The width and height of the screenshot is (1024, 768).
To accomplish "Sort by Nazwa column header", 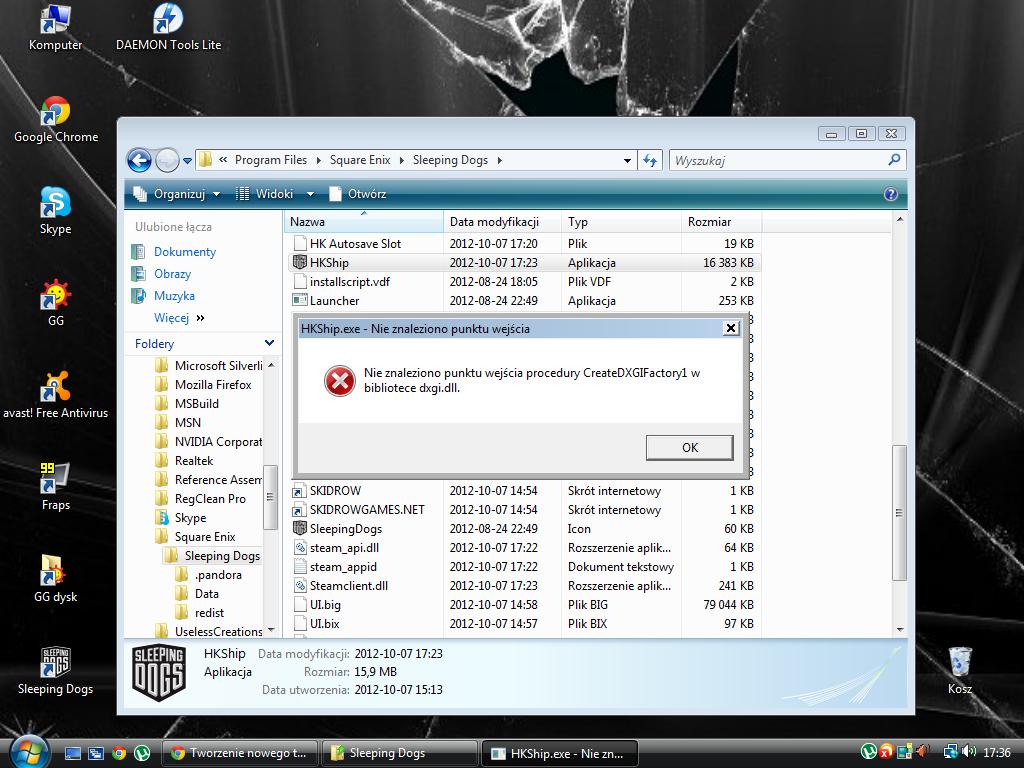I will click(364, 221).
